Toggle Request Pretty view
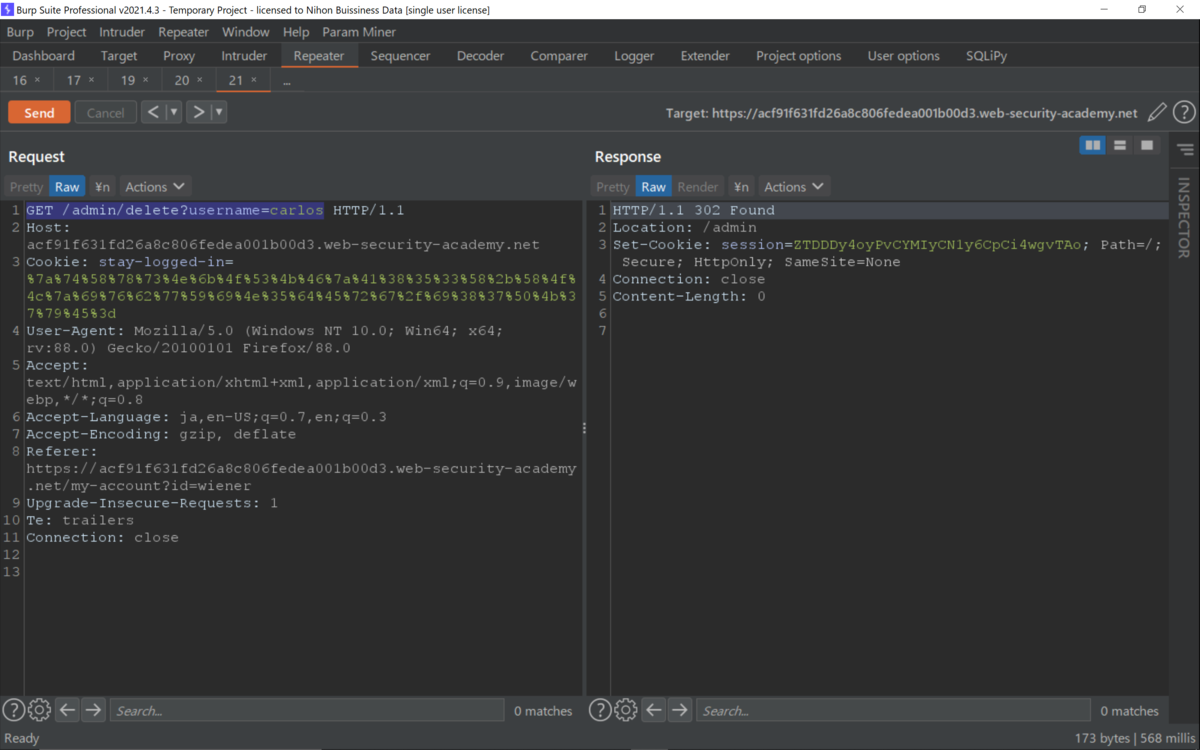The width and height of the screenshot is (1200, 750). click(x=27, y=187)
